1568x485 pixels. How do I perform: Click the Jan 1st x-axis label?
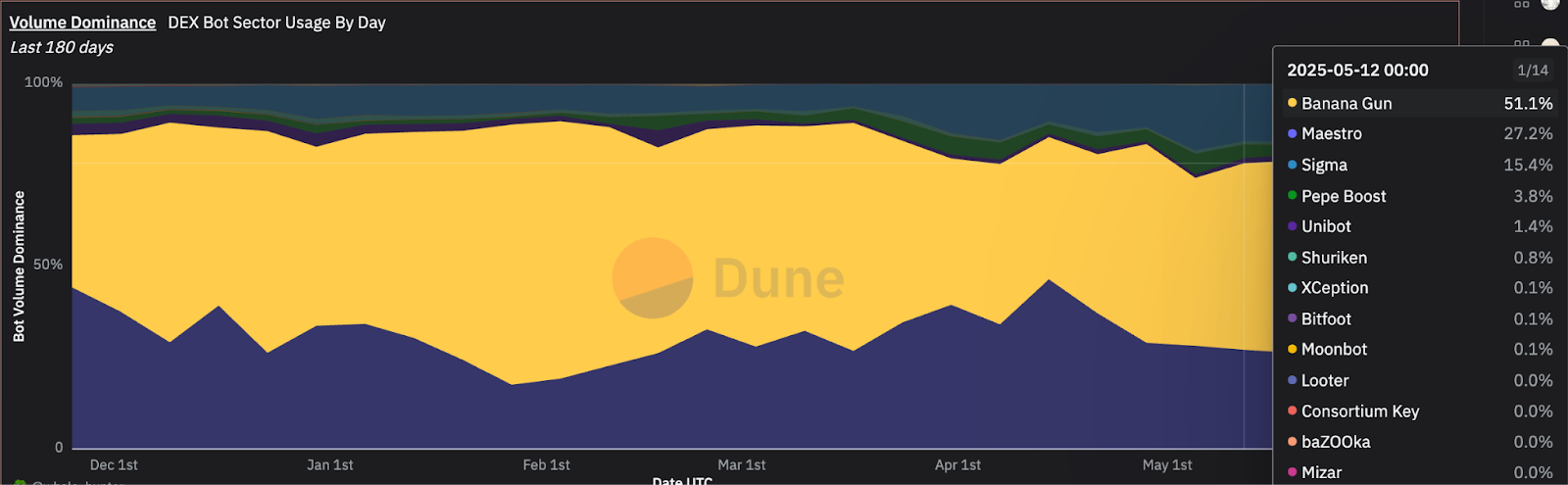[x=329, y=464]
